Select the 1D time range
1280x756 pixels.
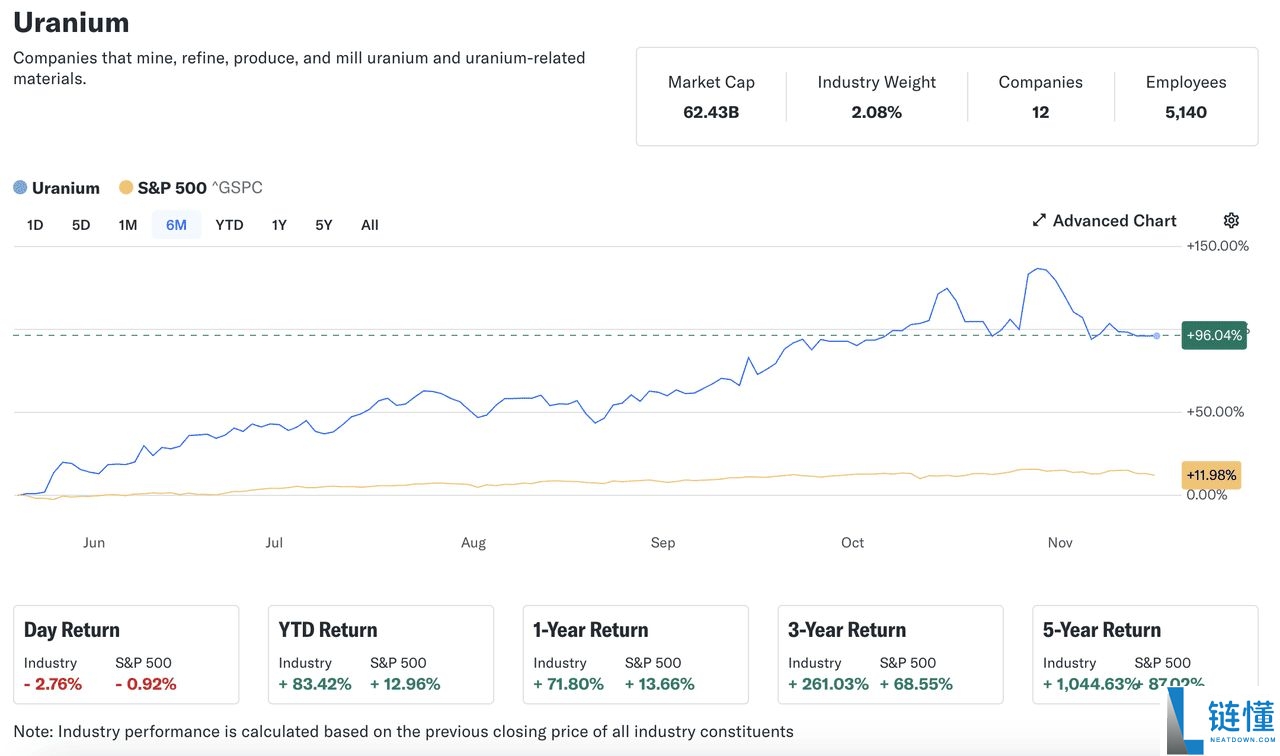point(35,225)
